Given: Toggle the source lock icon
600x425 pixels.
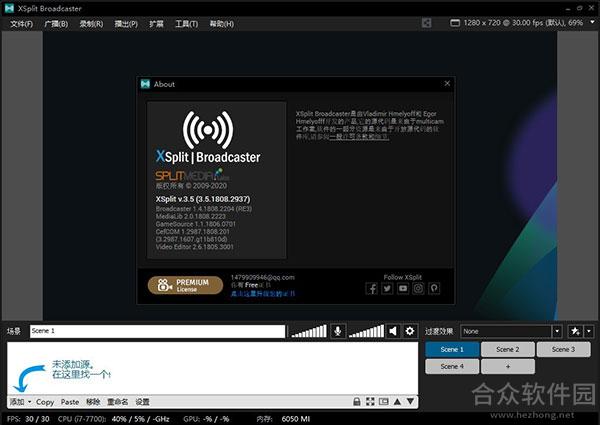Looking at the screenshot, I should coord(357,401).
